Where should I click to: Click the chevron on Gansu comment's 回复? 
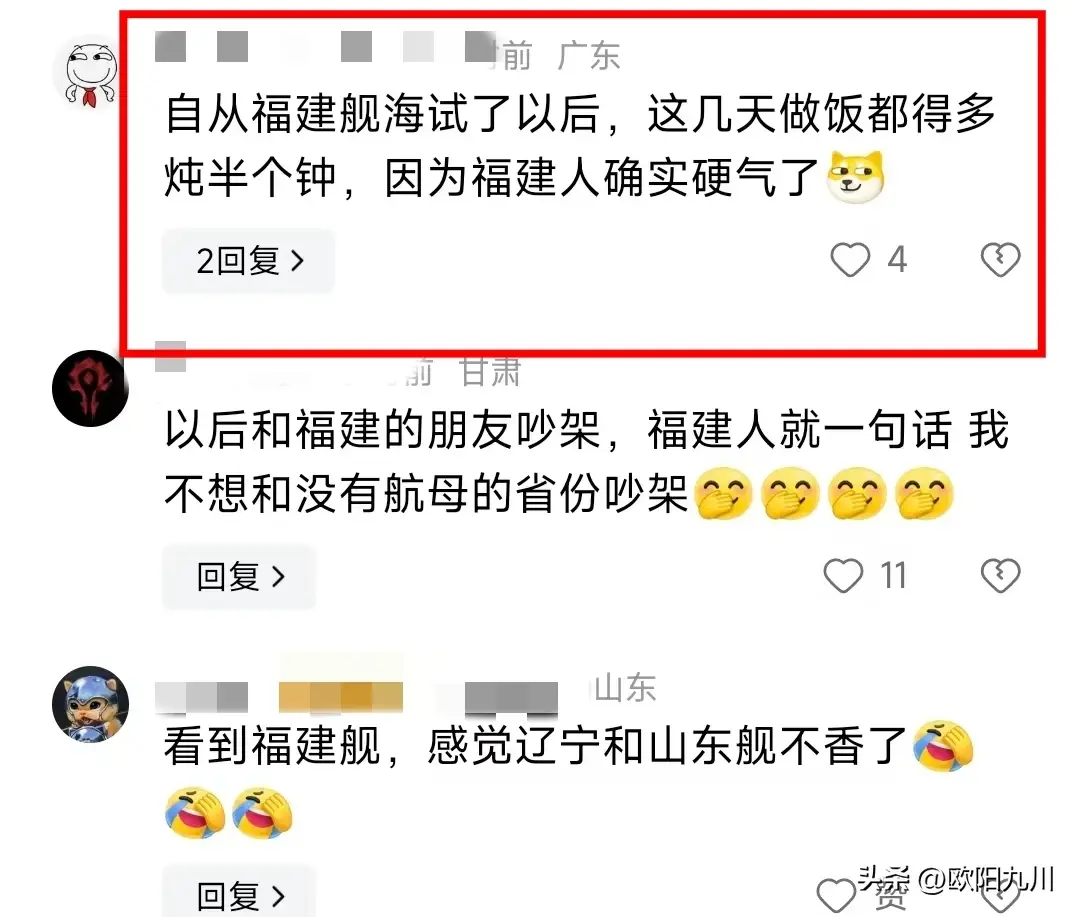(x=278, y=576)
